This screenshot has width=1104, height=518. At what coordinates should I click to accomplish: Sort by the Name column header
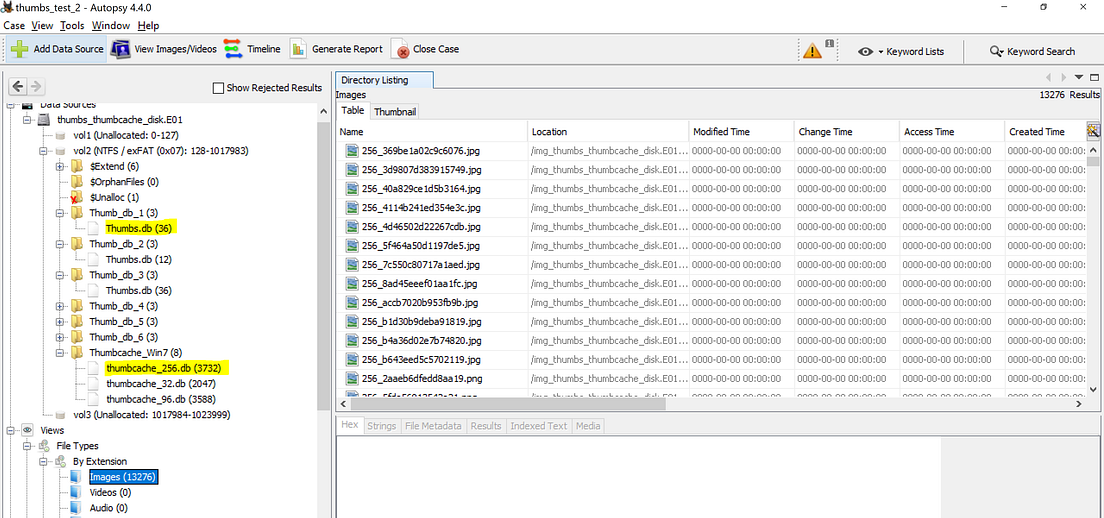click(x=432, y=132)
